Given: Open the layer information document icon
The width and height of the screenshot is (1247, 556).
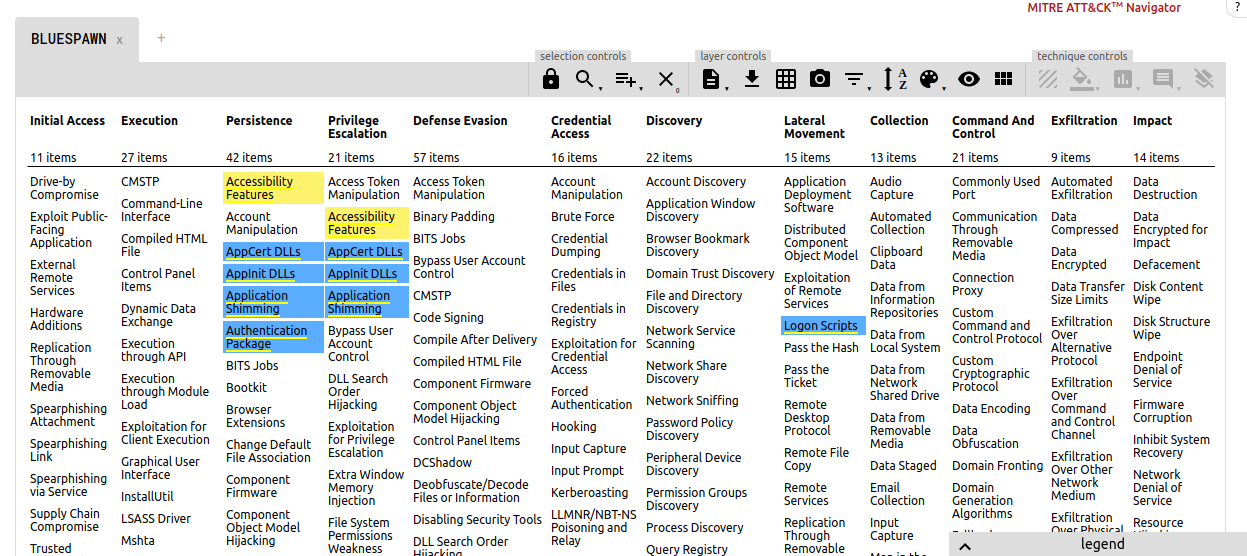Looking at the screenshot, I should [711, 80].
